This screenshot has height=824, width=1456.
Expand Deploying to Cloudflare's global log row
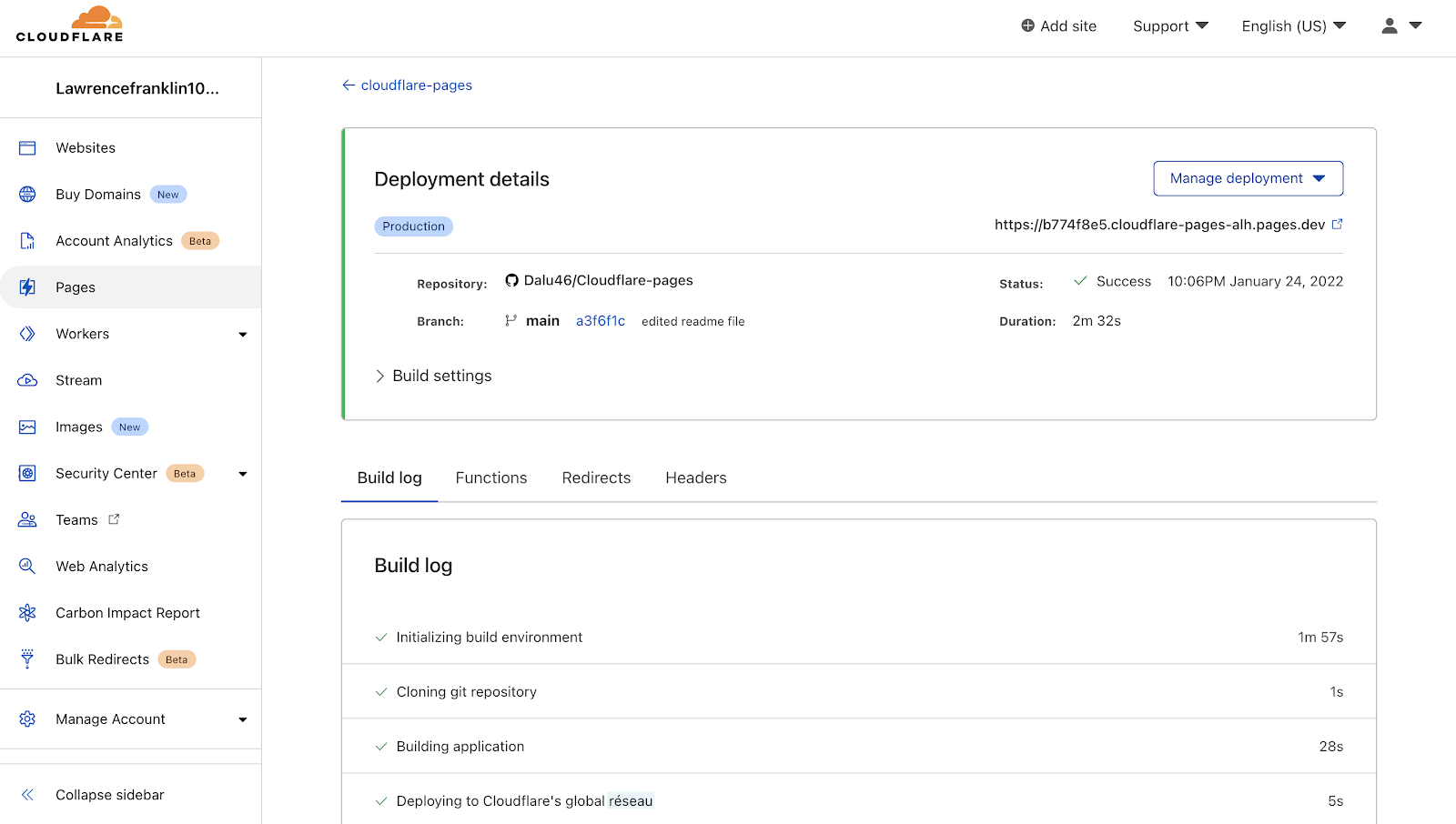click(859, 799)
